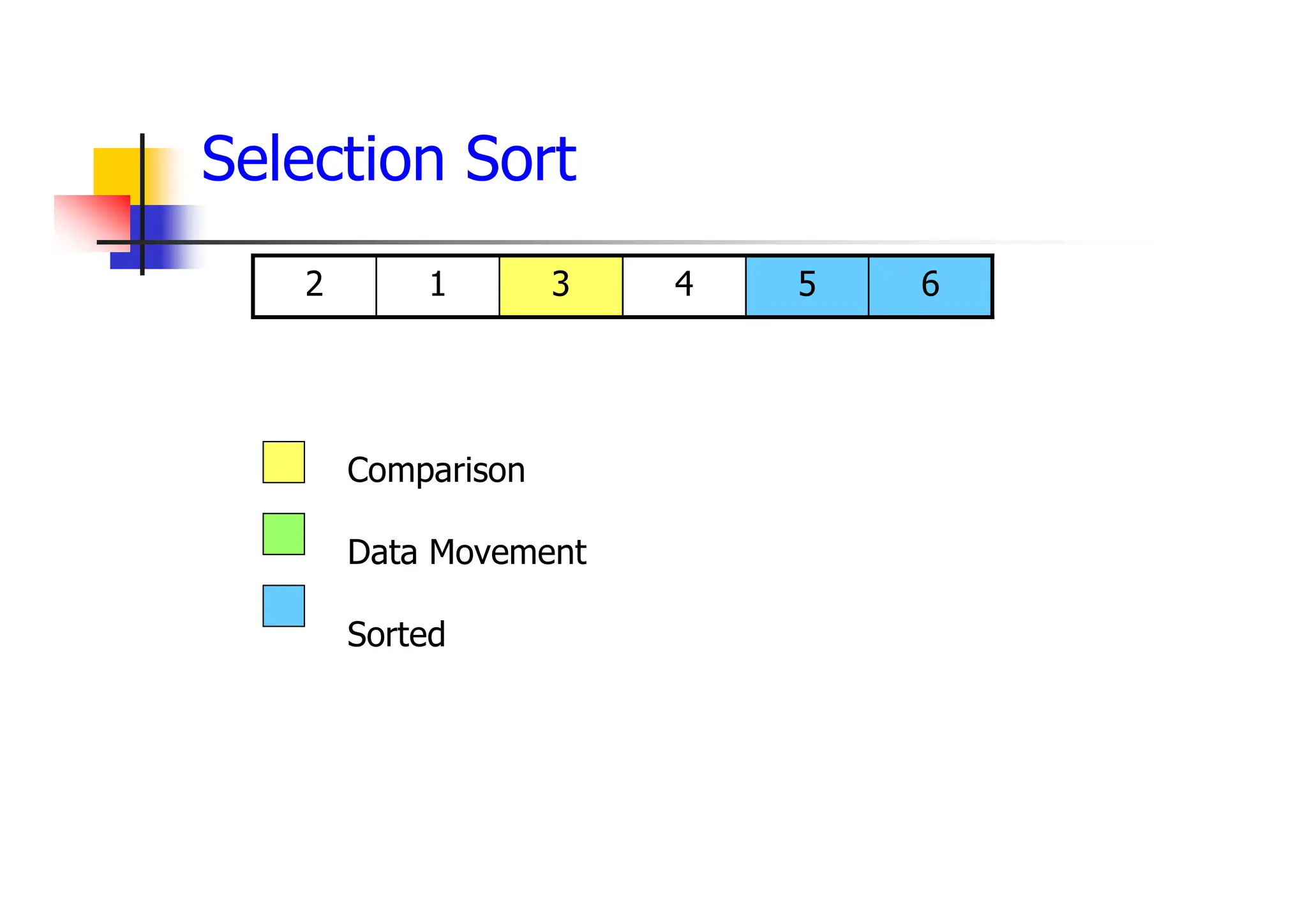Select the white array cell containing 4

pos(684,286)
